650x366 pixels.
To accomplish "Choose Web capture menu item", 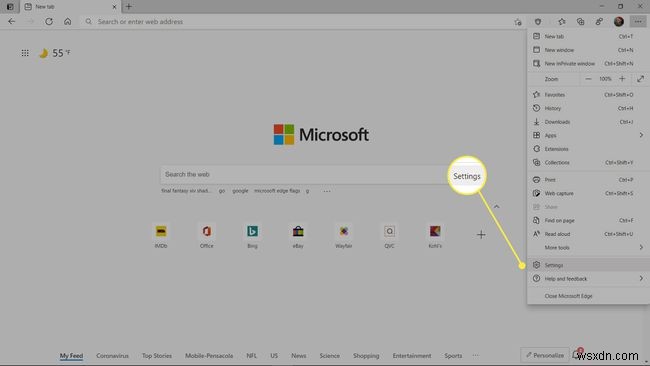I will (x=588, y=193).
